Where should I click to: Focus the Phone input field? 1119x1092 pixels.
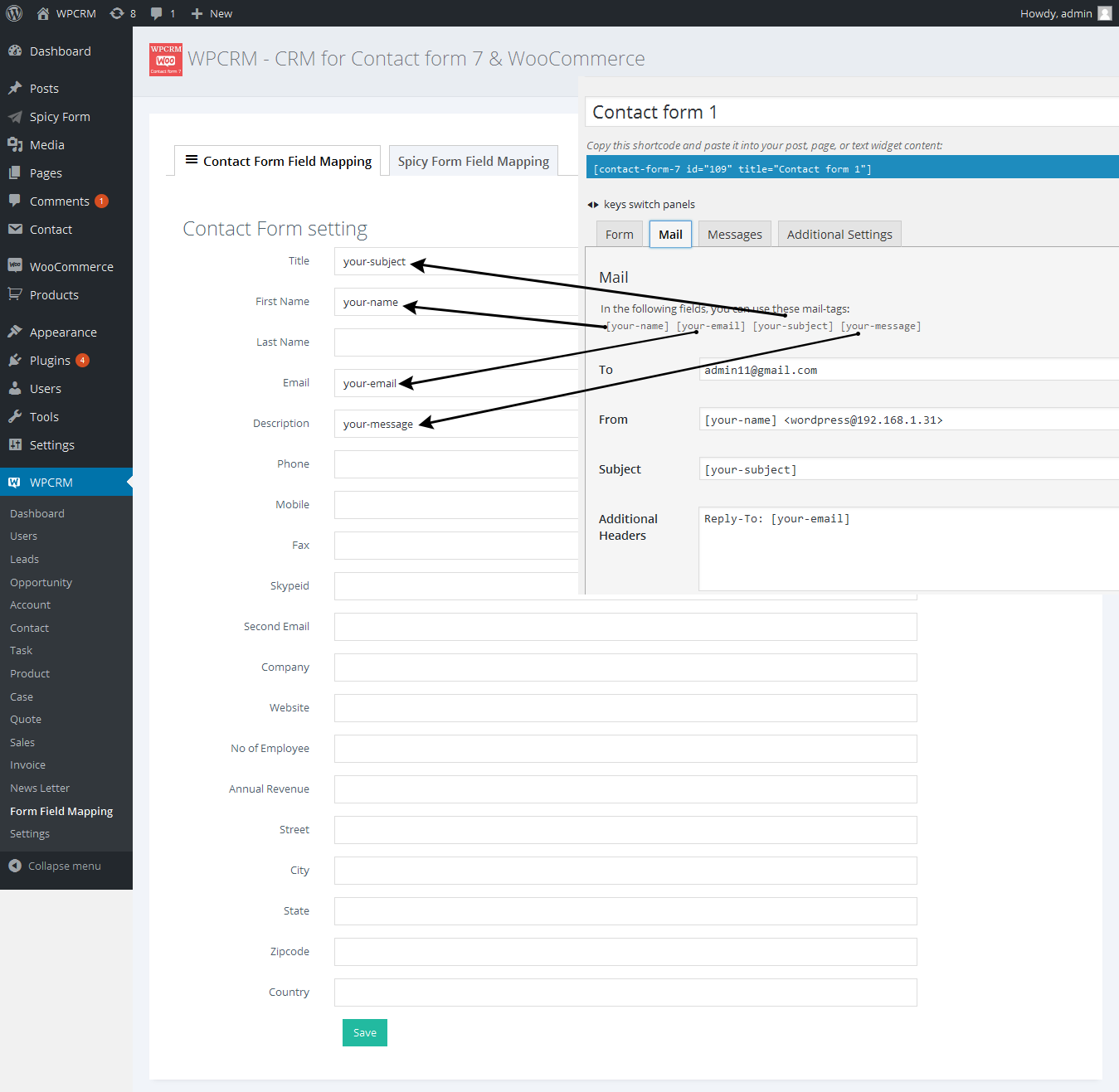457,464
